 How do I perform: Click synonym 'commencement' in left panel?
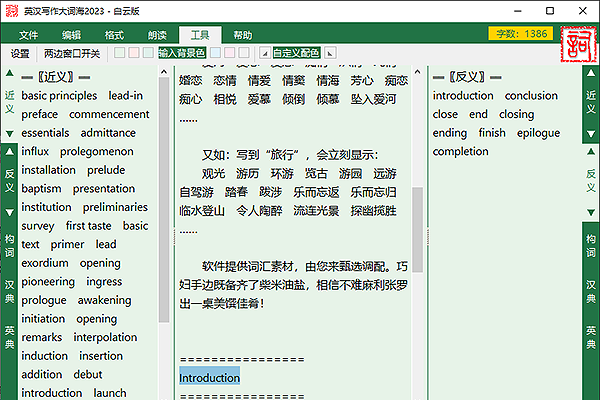109,114
